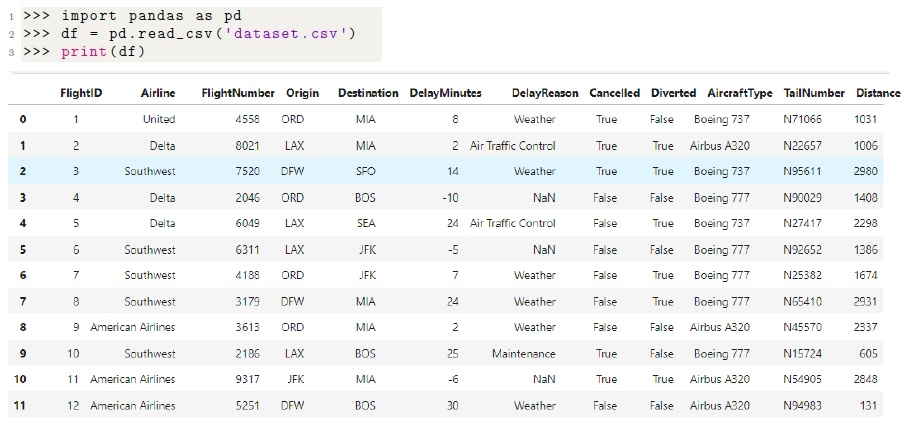
Task: Click the Distance column header
Action: coord(878,93)
